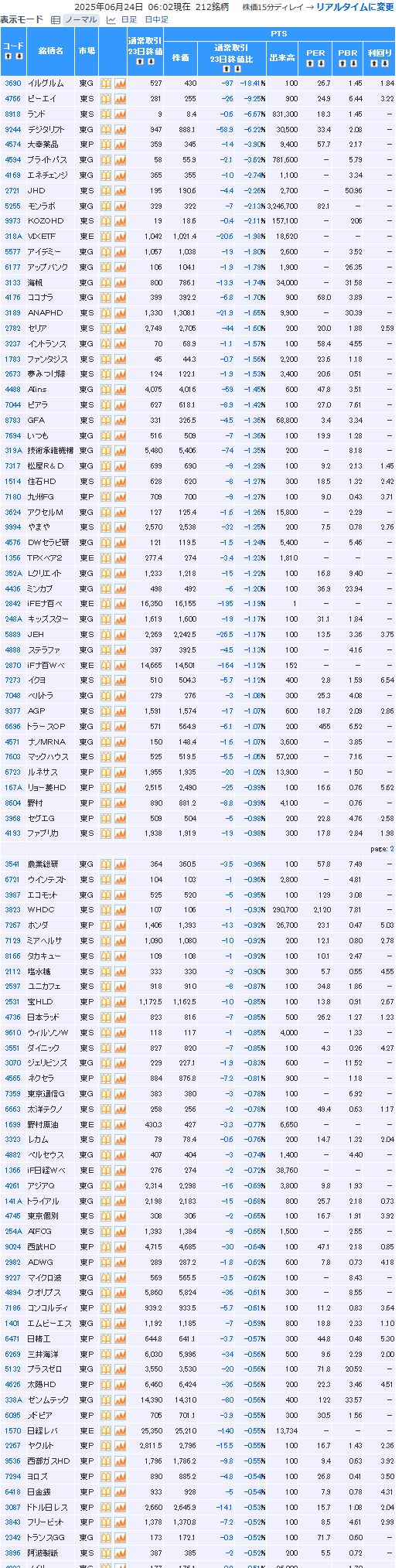Open the chart icon for 西武HD
This screenshot has height=1568, width=402.
(120, 1247)
